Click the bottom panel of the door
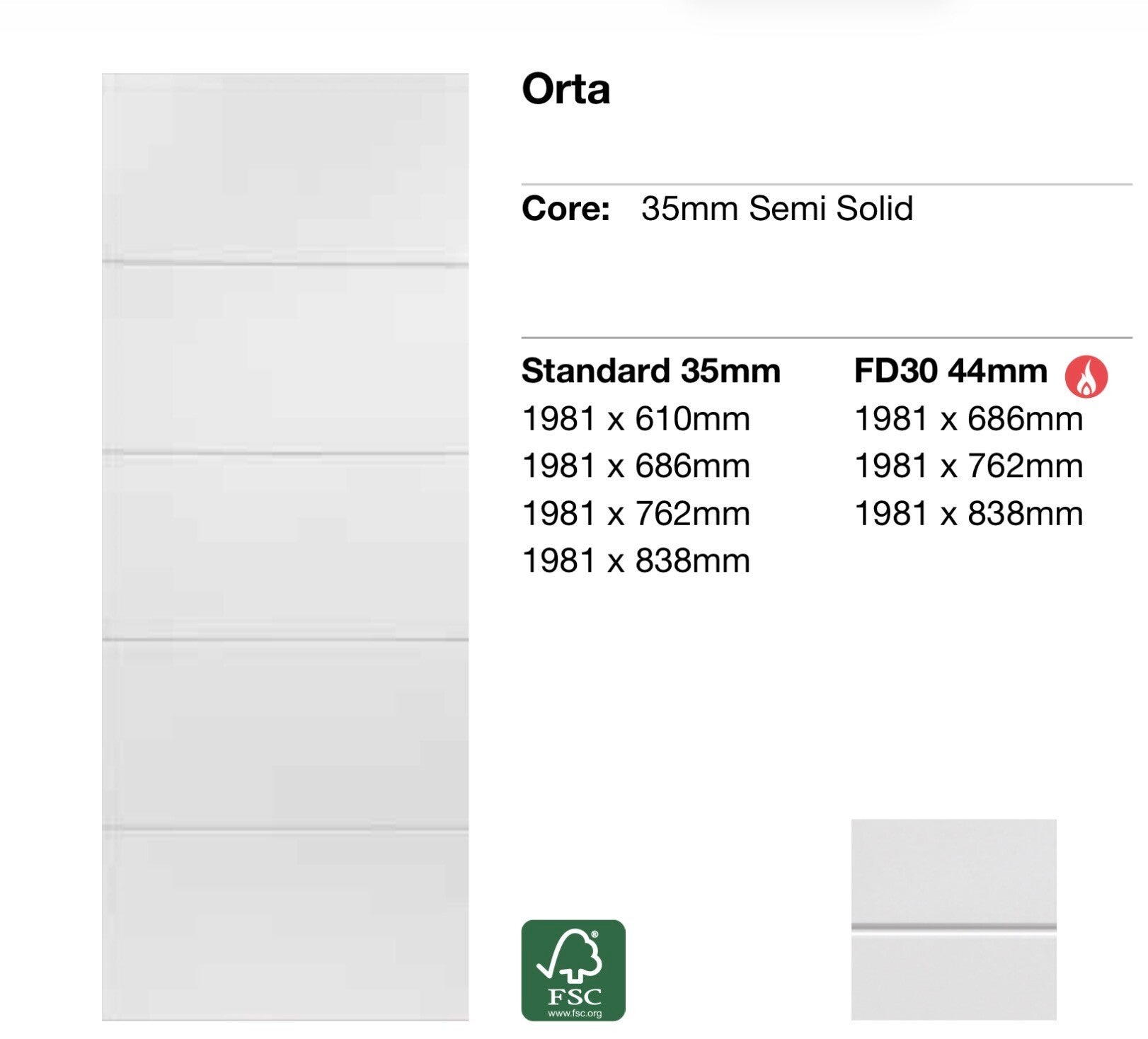Image resolution: width=1148 pixels, height=1039 pixels. click(285, 926)
